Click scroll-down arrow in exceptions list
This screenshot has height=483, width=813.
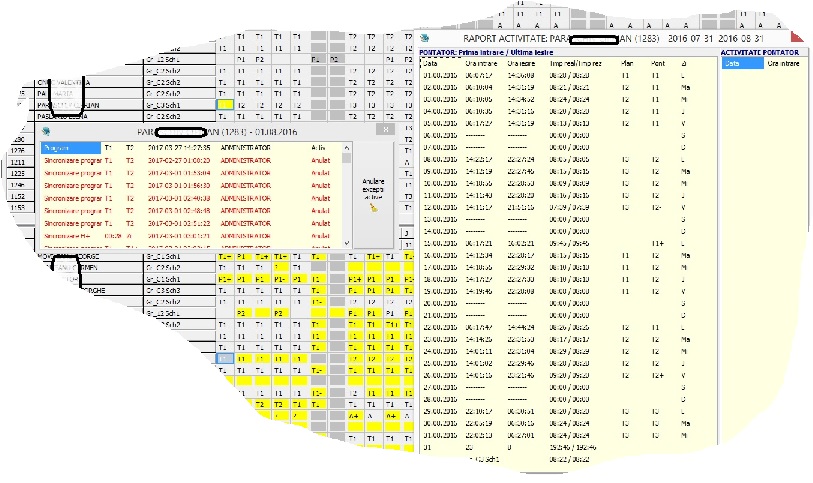(x=346, y=243)
